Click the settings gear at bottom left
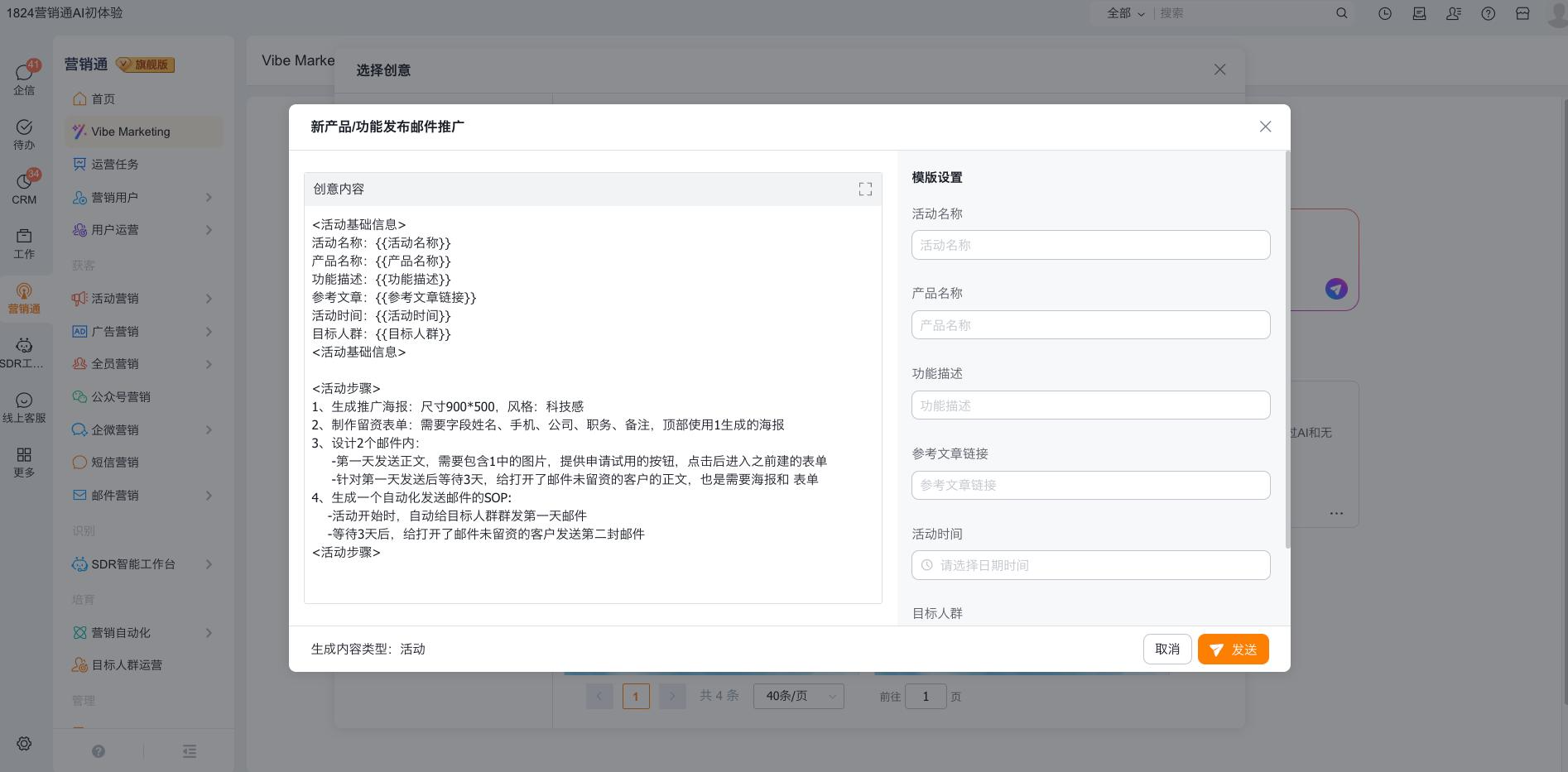The image size is (1568, 772). point(24,743)
